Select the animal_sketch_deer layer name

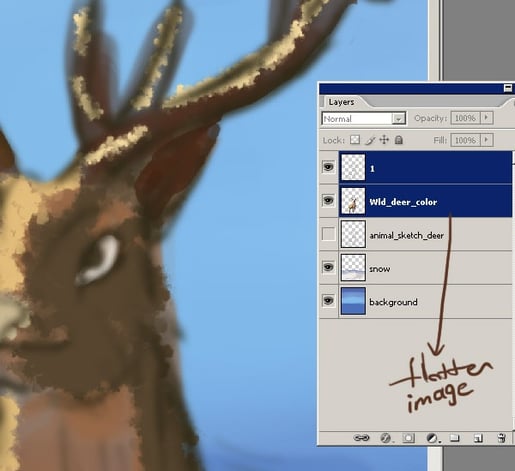click(x=406, y=236)
